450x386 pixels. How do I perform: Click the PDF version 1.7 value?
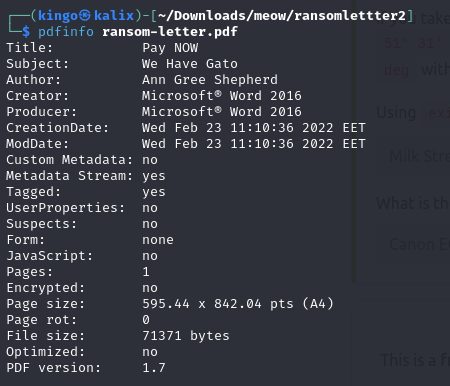coord(154,368)
